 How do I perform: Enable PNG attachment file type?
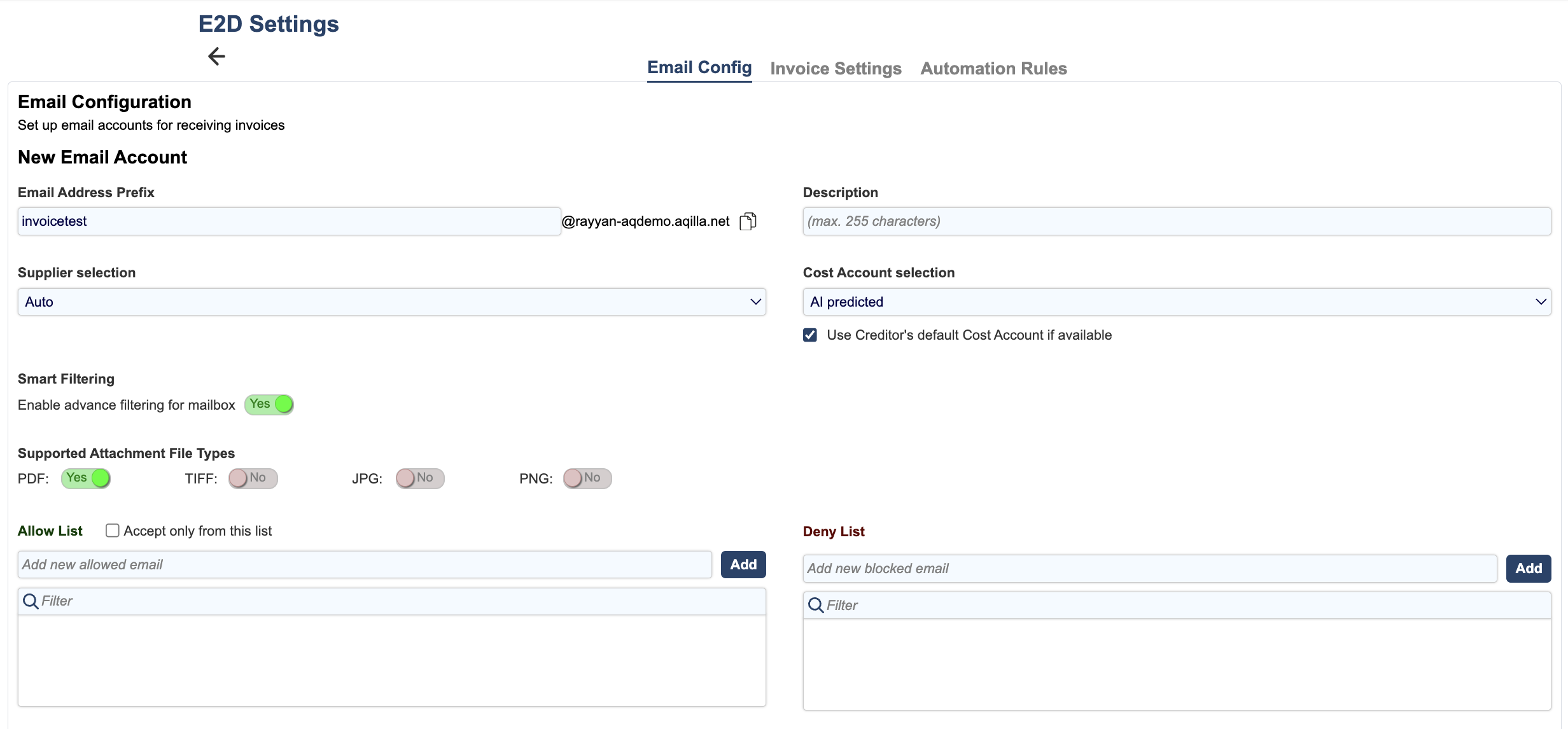pos(587,478)
